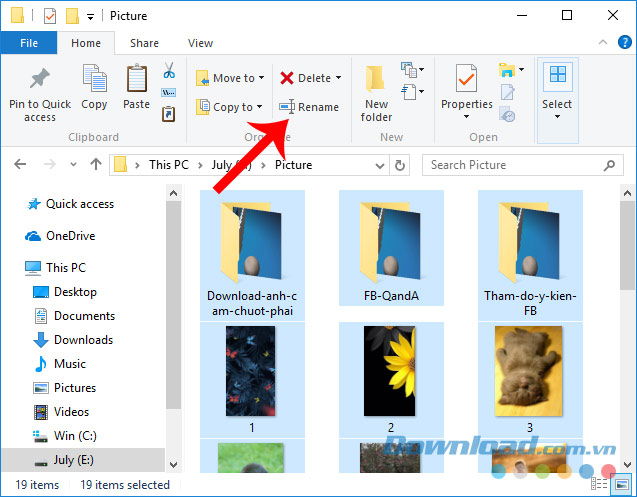This screenshot has height=497, width=637.
Task: Open the Select menu in ribbon
Action: [x=557, y=100]
